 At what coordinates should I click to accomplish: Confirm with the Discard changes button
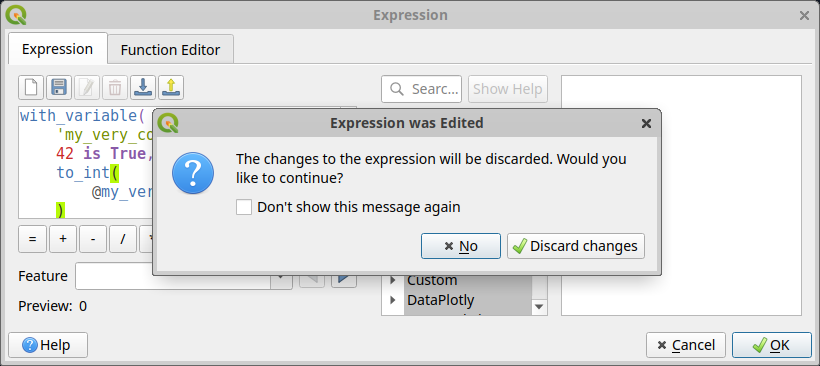(576, 246)
